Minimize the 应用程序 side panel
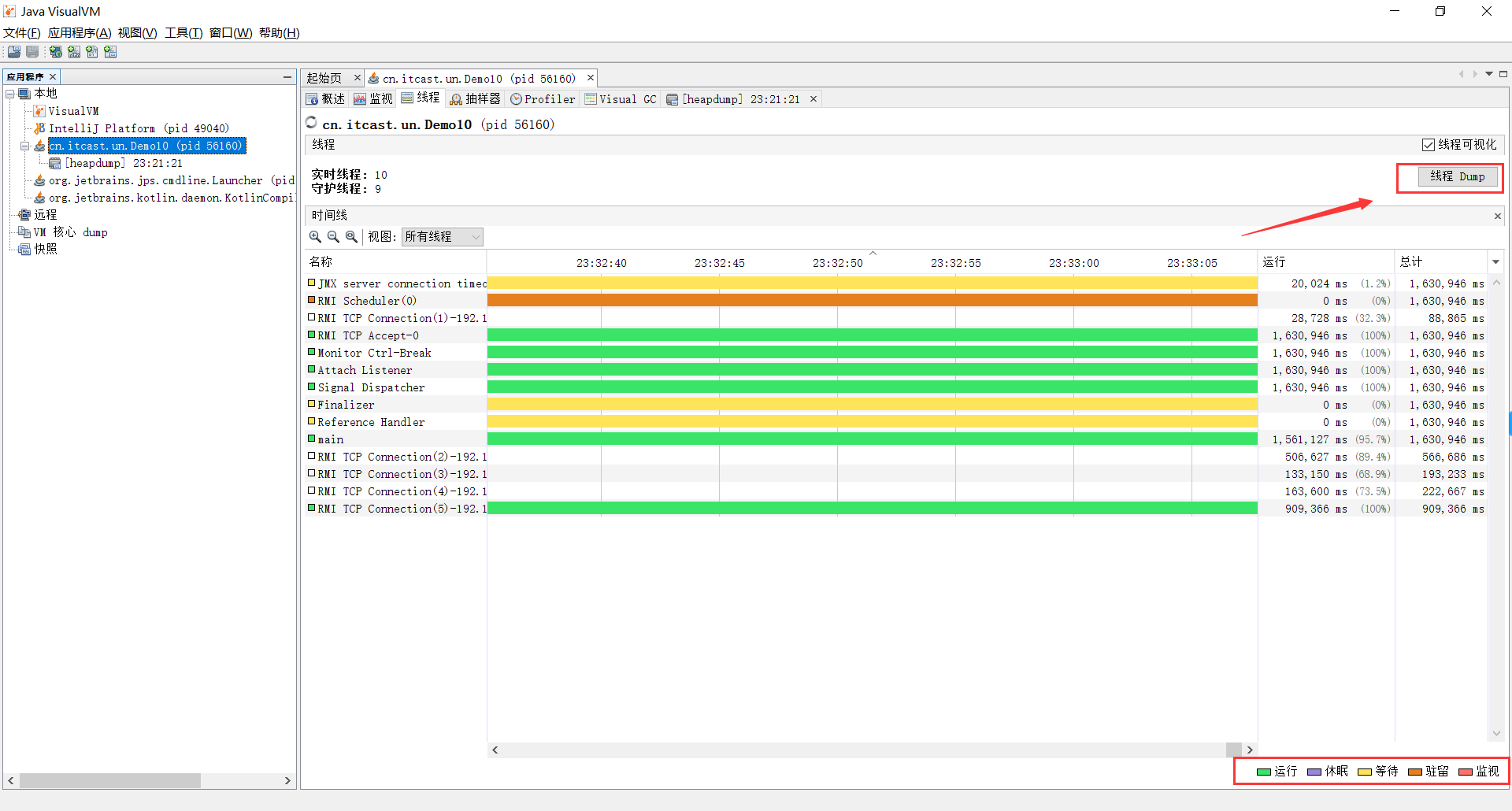The width and height of the screenshot is (1512, 811). [287, 76]
